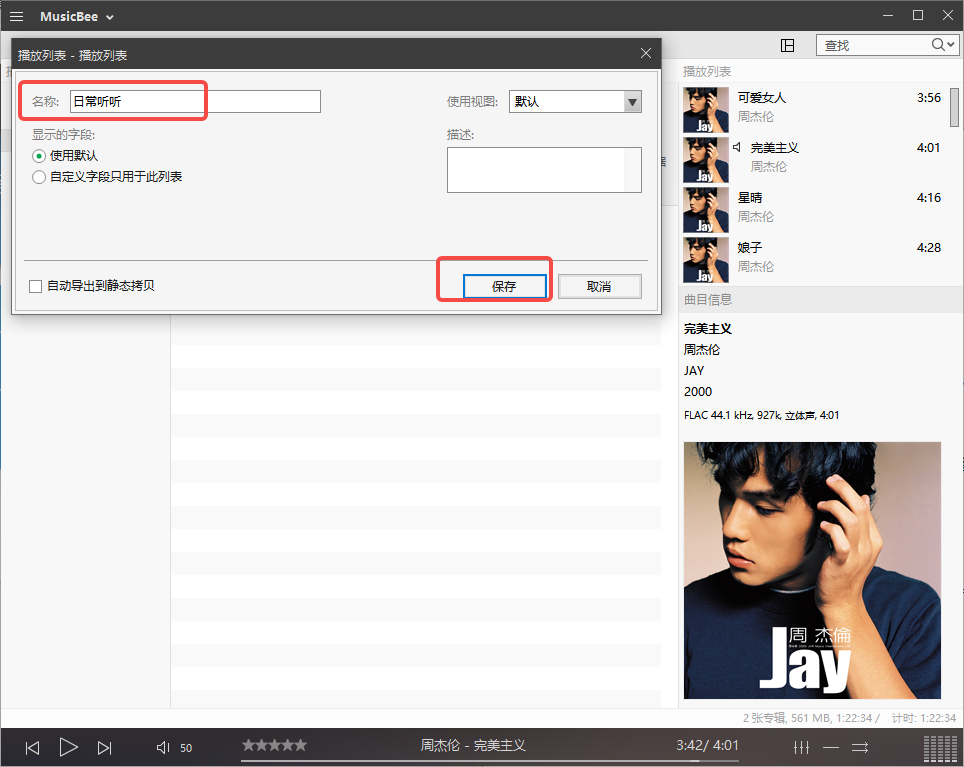This screenshot has width=964, height=767.
Task: Skip to the previous track
Action: click(32, 747)
